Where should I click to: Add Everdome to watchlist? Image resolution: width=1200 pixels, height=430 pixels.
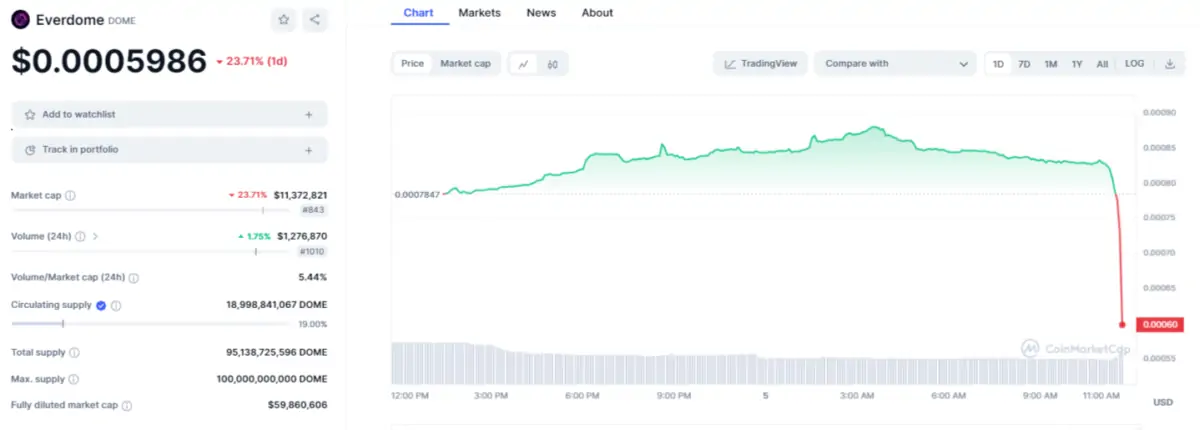click(169, 115)
